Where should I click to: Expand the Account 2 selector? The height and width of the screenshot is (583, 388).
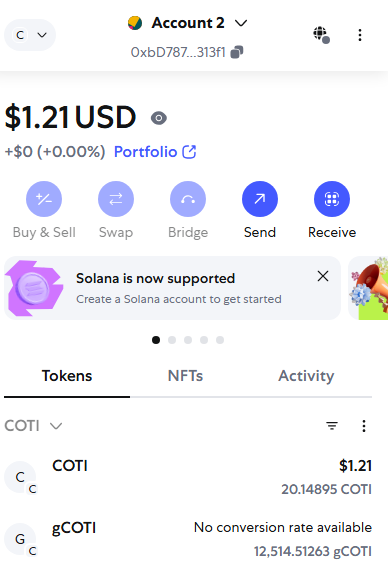pyautogui.click(x=188, y=23)
